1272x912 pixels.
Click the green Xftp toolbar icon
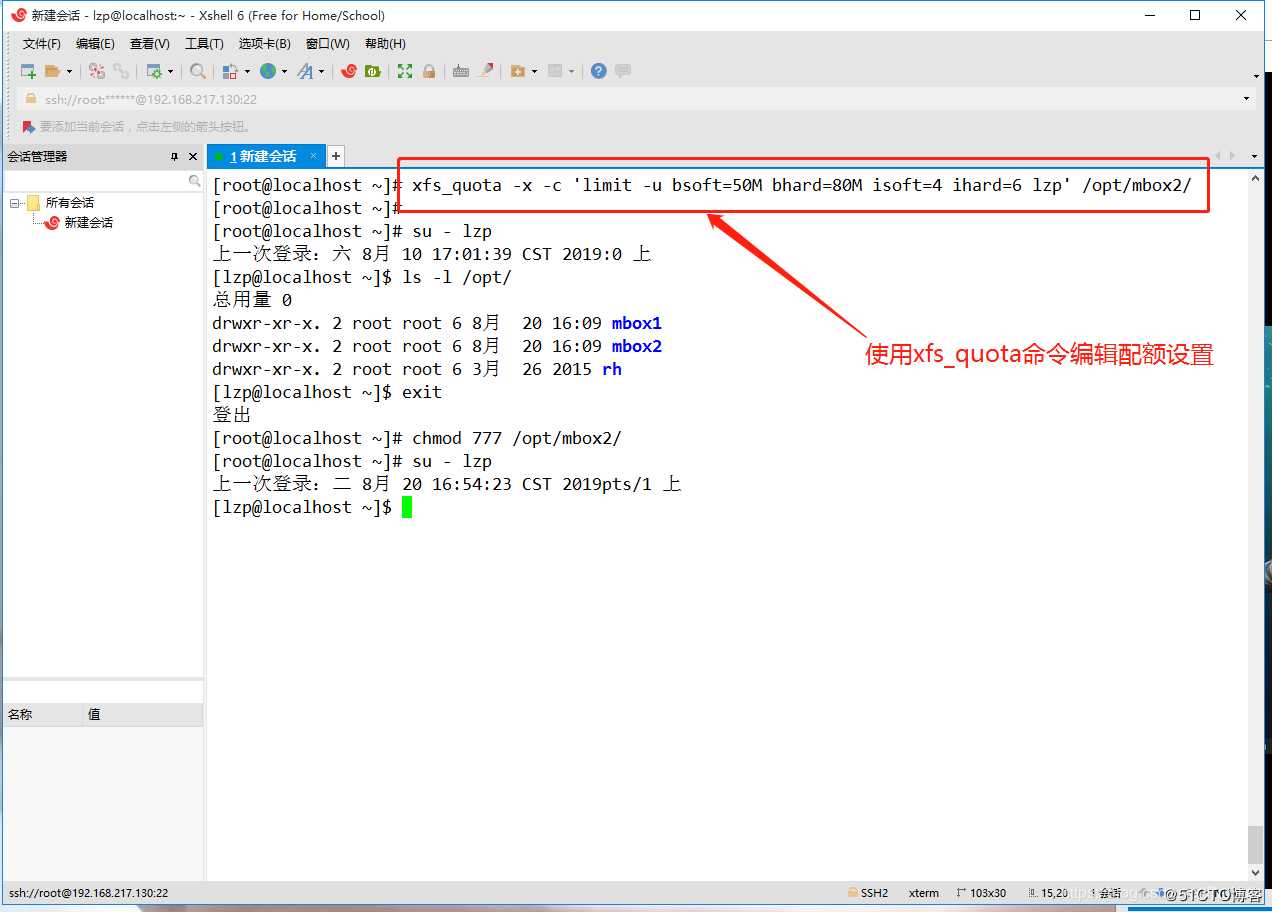coord(373,71)
